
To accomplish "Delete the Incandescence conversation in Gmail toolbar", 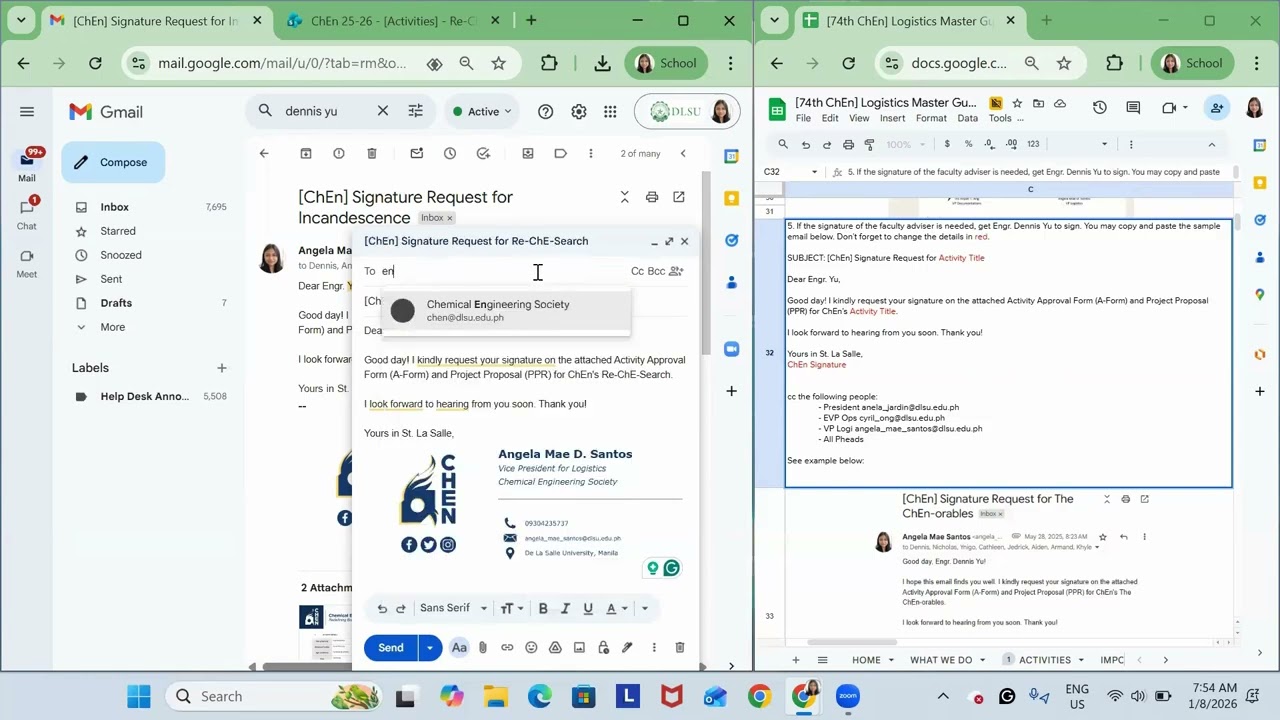I will pyautogui.click(x=372, y=153).
